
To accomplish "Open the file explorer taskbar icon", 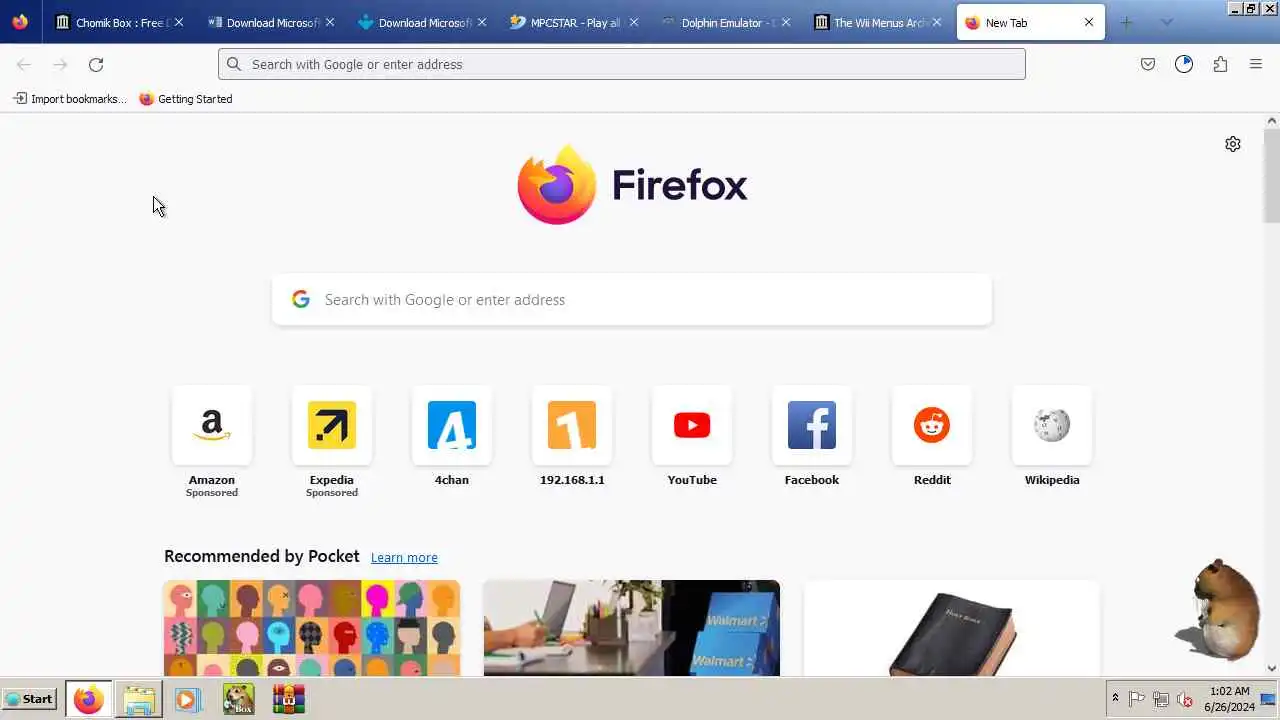I will click(x=139, y=699).
